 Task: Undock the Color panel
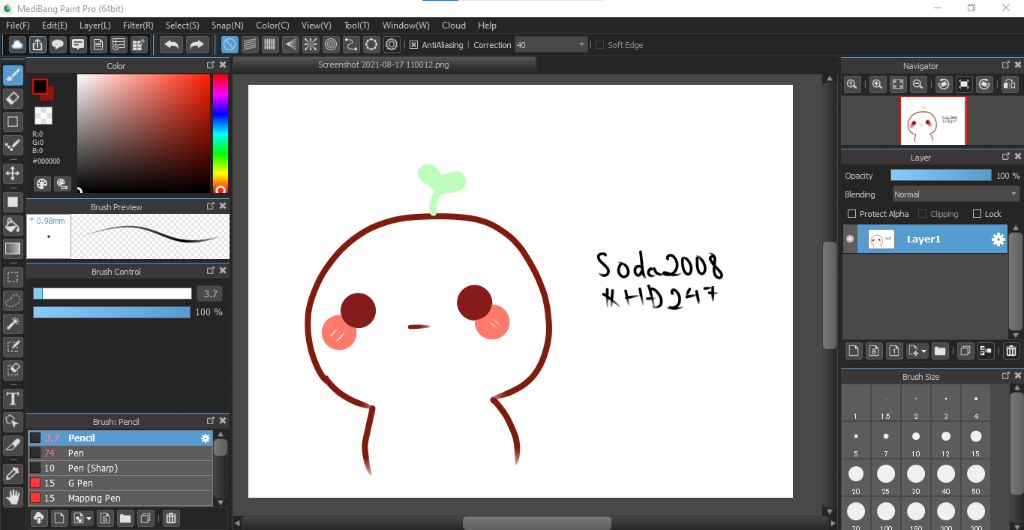coord(210,65)
